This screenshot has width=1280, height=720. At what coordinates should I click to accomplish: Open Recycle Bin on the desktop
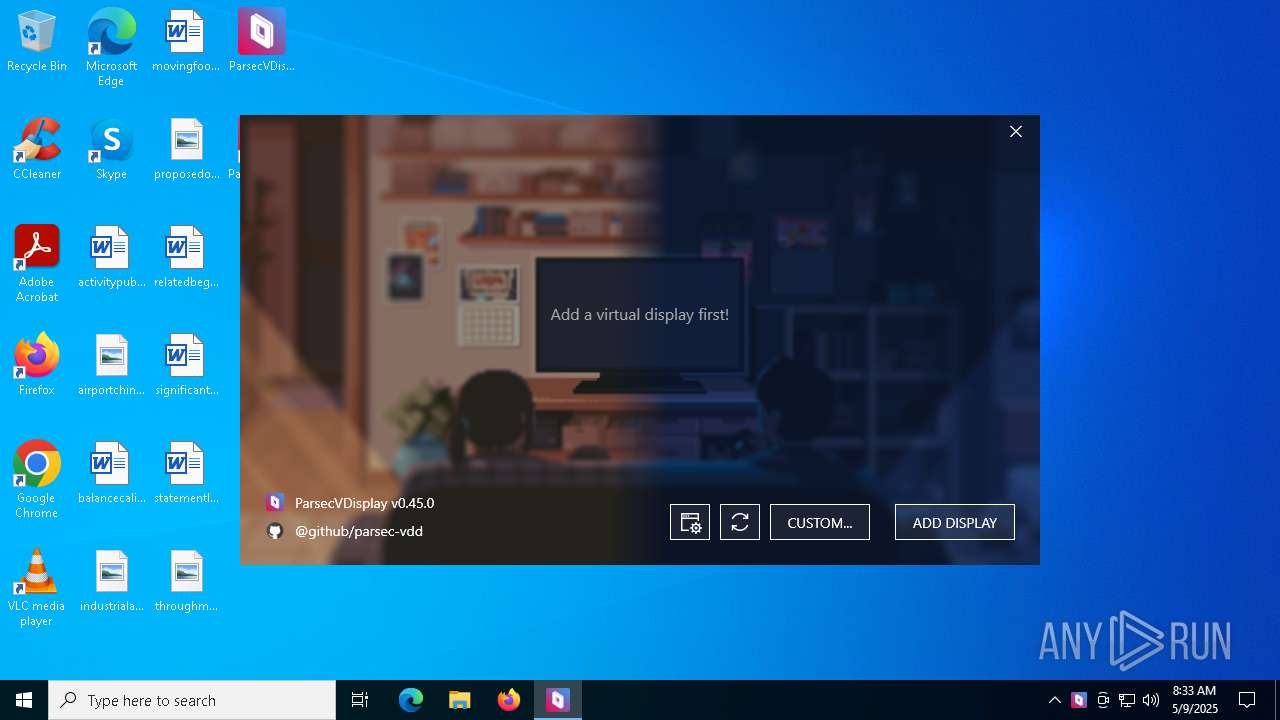(x=37, y=41)
